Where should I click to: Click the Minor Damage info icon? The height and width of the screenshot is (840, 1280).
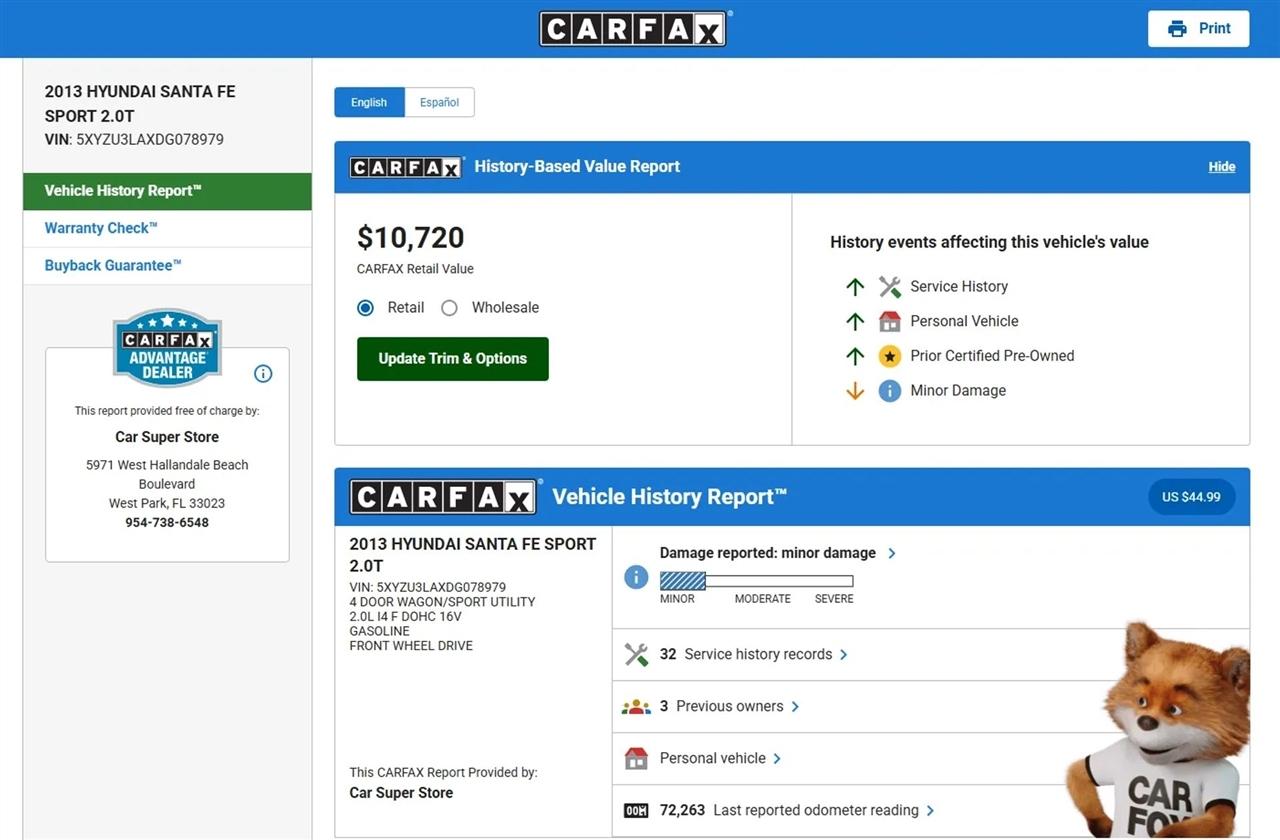pos(889,391)
